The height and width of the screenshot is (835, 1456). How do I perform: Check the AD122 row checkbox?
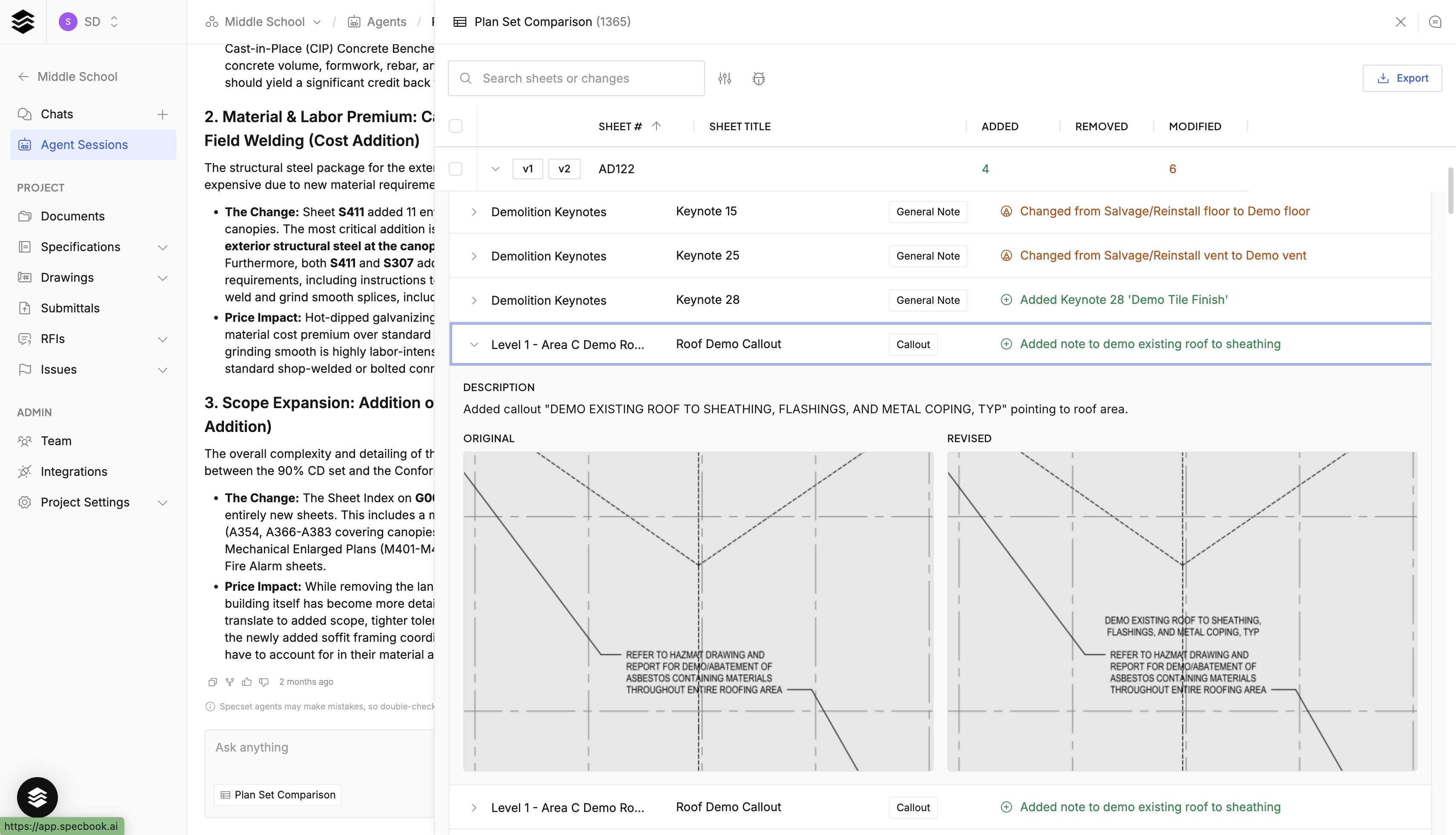[456, 169]
